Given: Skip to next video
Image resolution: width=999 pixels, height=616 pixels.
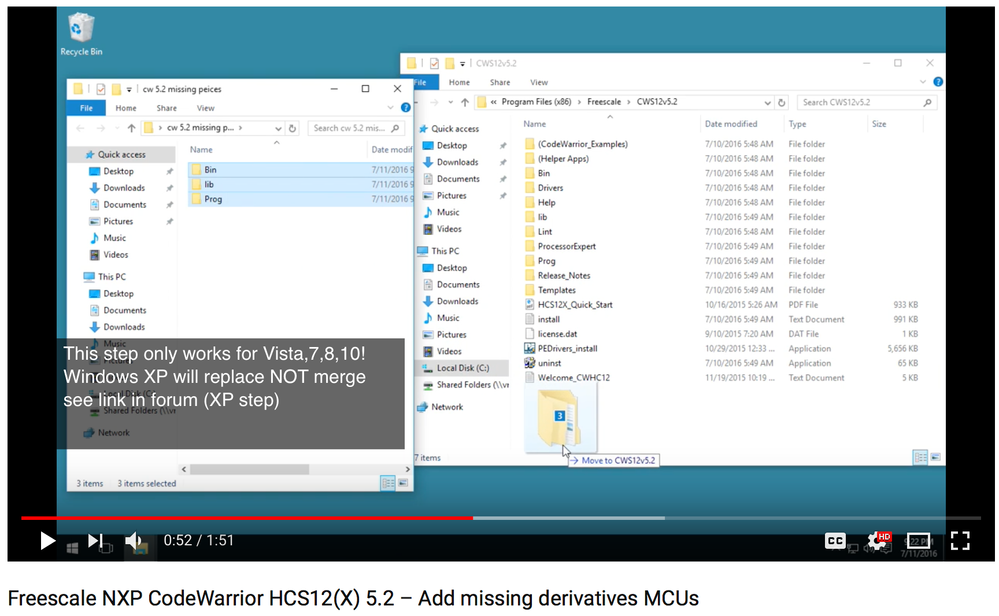Looking at the screenshot, I should 95,541.
